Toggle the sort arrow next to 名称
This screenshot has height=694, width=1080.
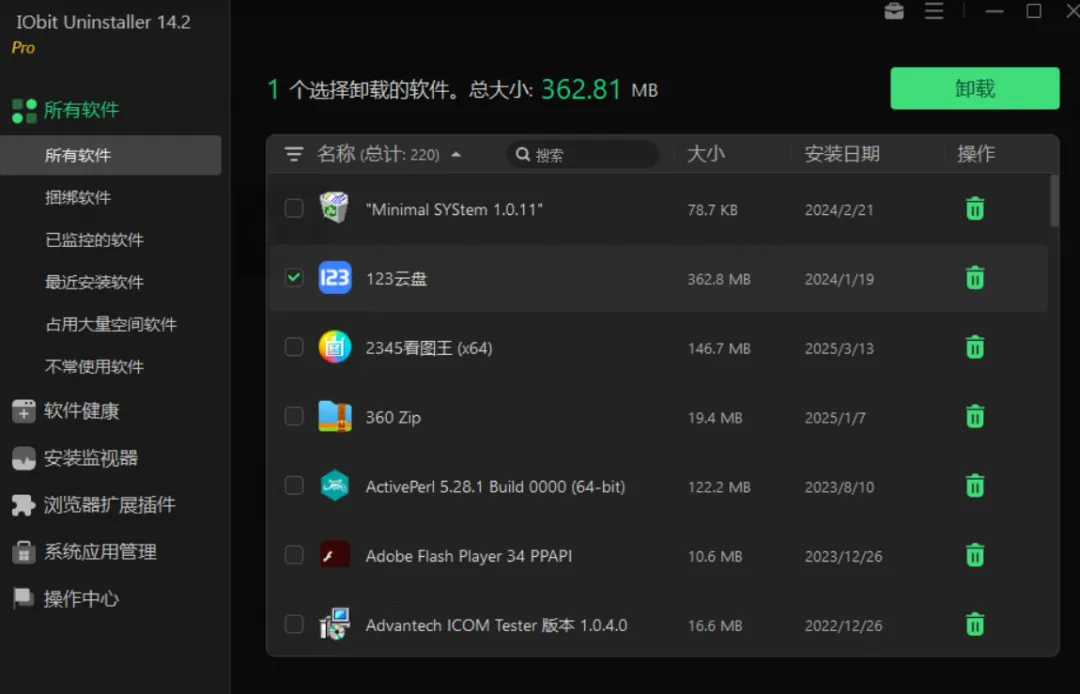click(456, 154)
